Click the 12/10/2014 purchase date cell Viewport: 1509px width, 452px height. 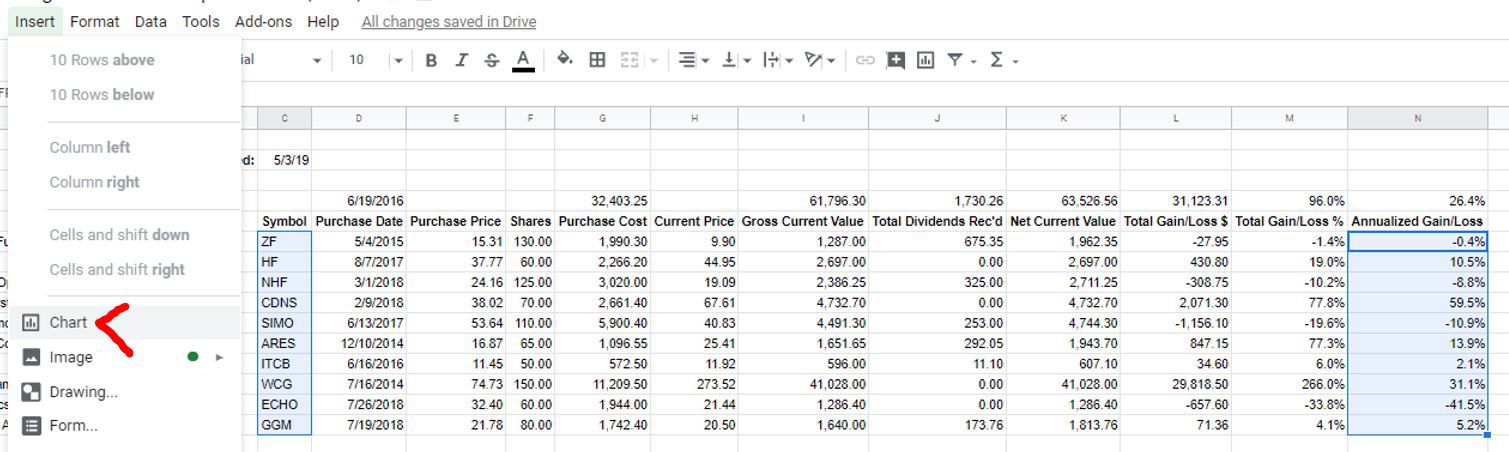coord(359,344)
